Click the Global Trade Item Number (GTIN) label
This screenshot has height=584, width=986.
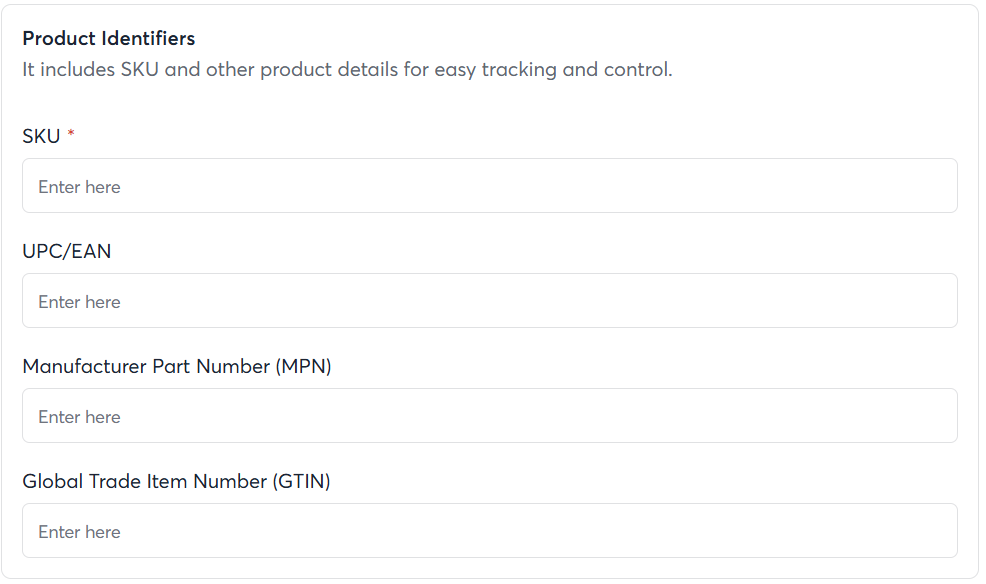[176, 481]
